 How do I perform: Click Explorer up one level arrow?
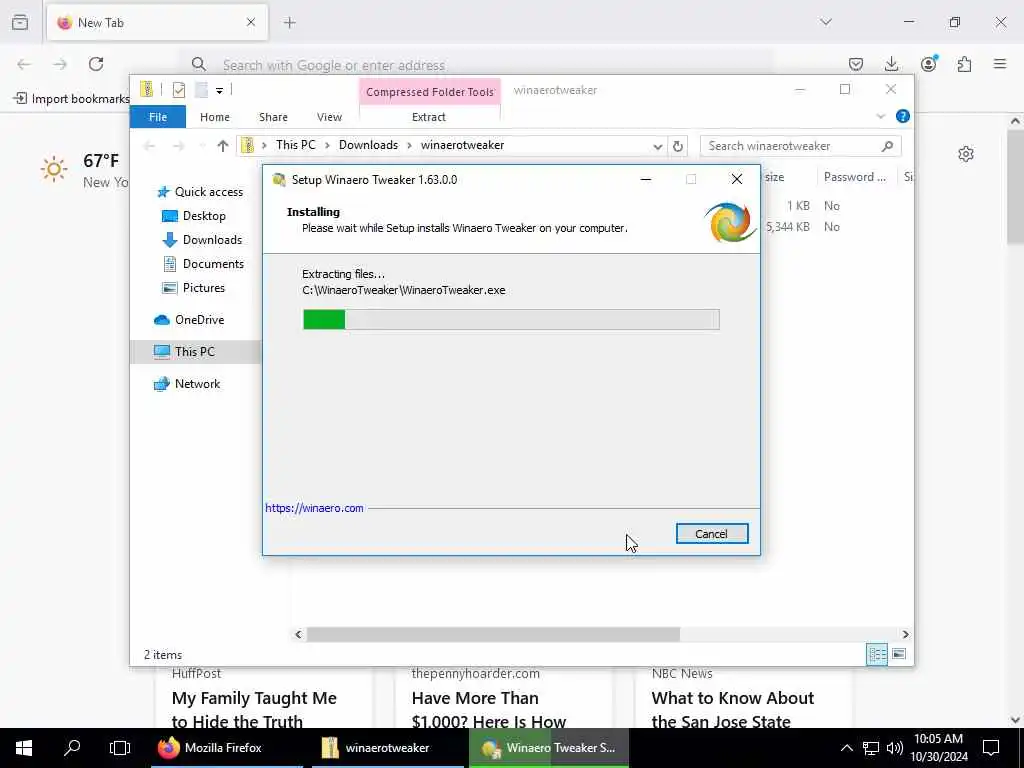point(223,146)
